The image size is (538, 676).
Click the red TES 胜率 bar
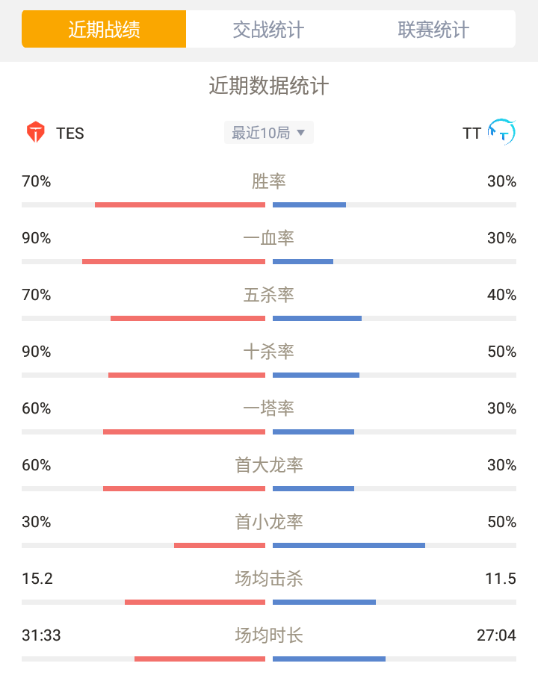180,205
